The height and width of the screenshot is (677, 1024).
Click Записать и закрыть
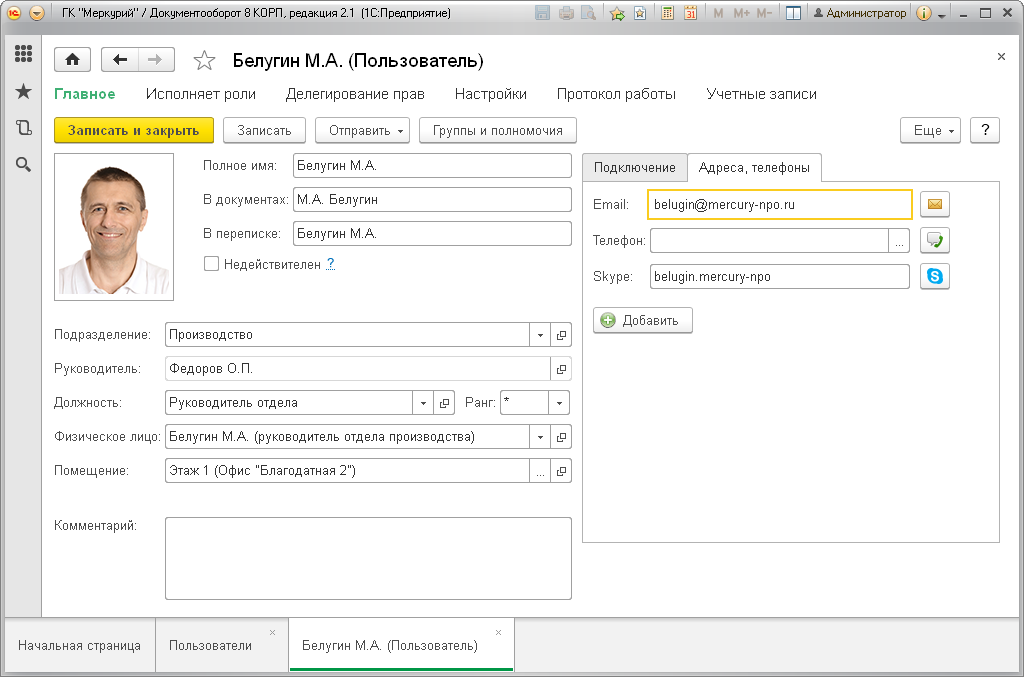(x=134, y=131)
